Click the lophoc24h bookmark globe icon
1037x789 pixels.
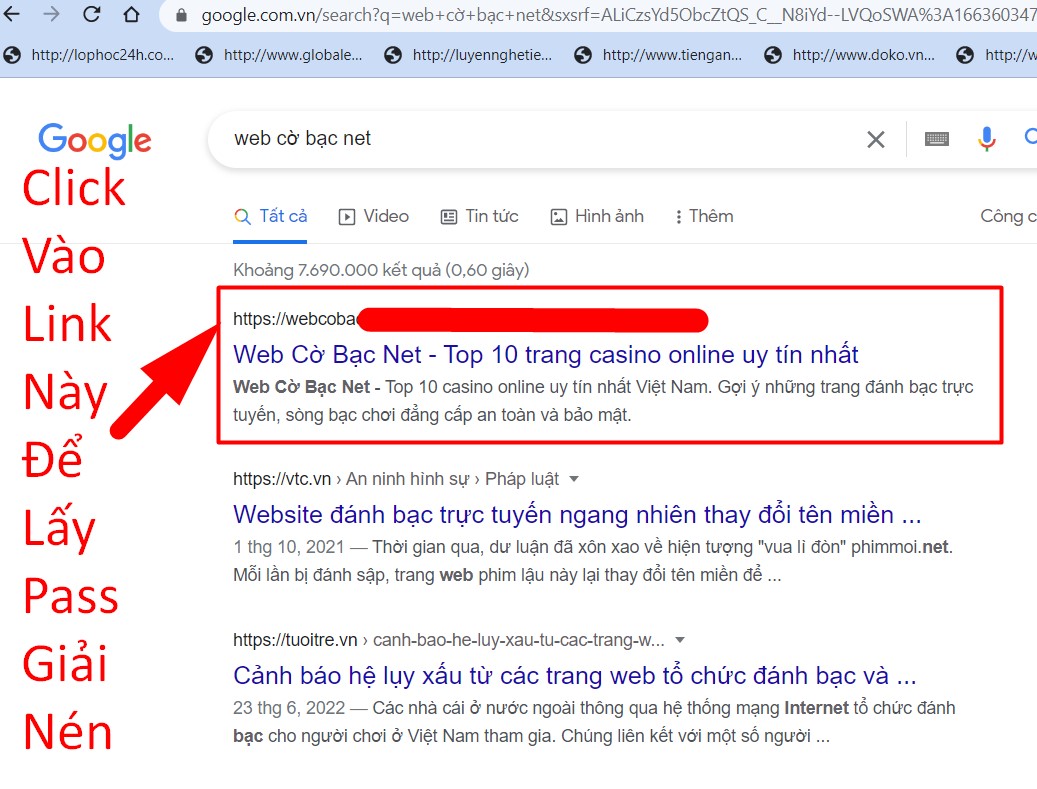(13, 55)
